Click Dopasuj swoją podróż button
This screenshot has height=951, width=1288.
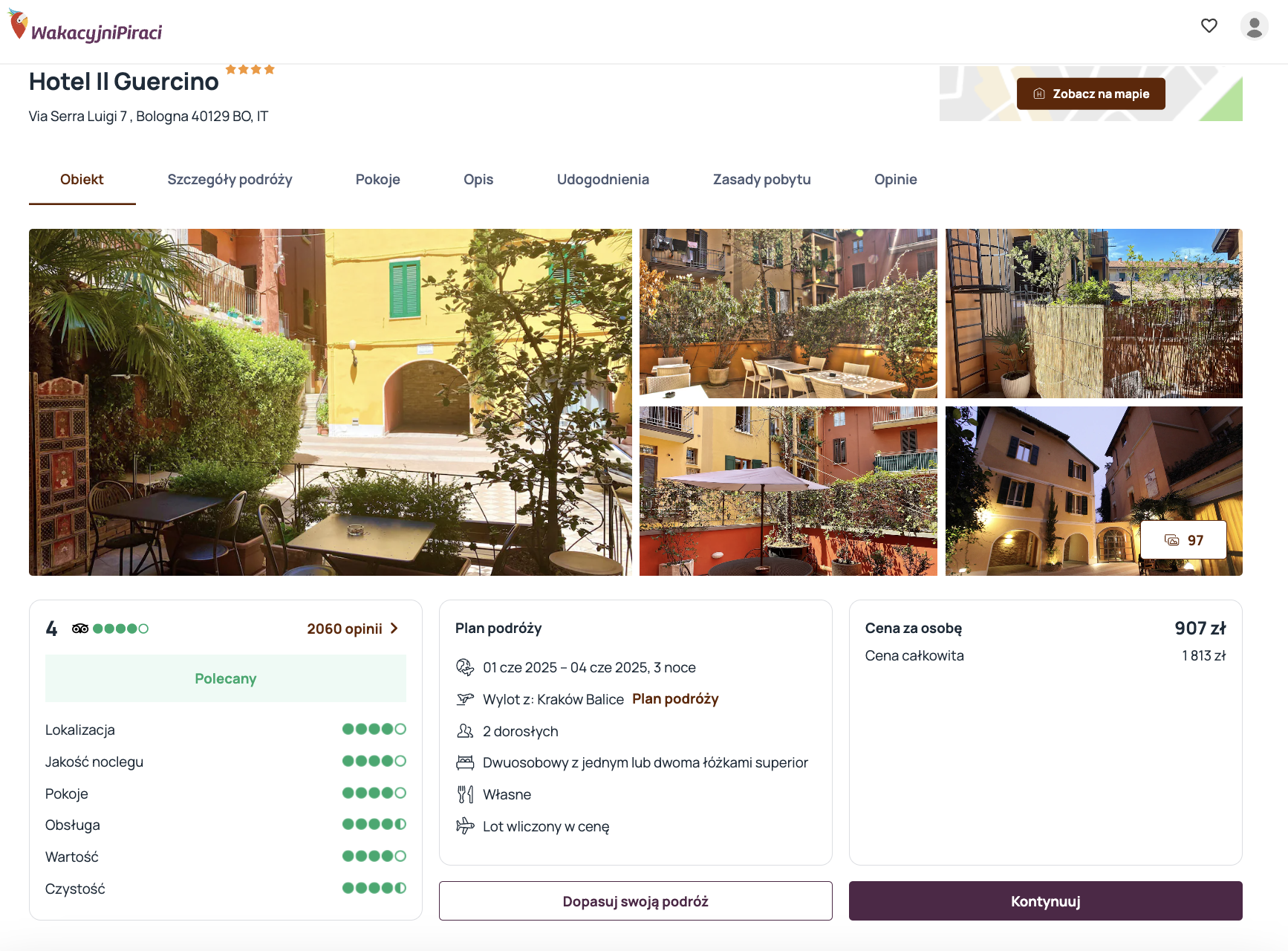pos(636,901)
